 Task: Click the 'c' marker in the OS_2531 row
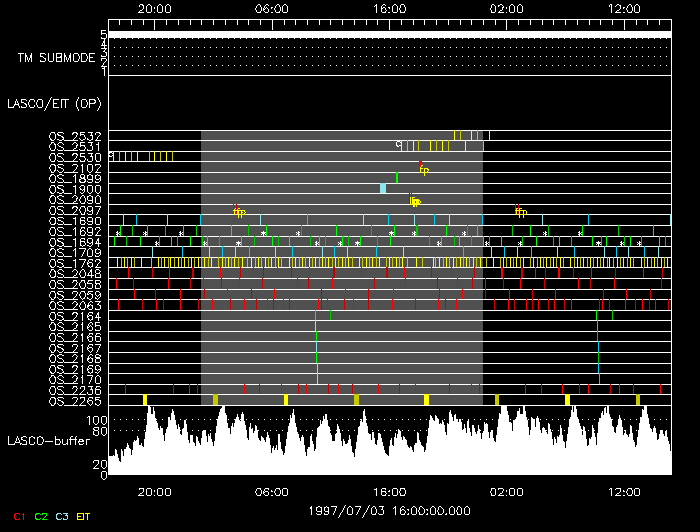pos(398,144)
